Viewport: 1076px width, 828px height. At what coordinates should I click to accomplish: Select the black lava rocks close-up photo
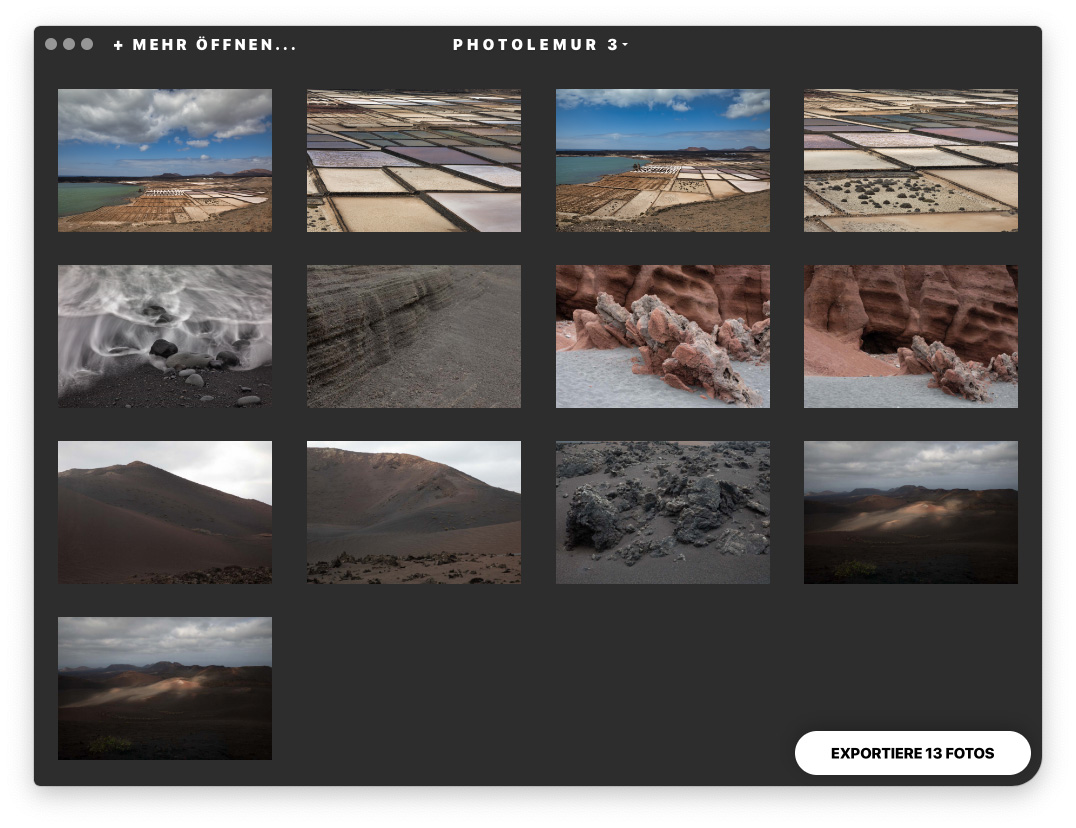[662, 512]
